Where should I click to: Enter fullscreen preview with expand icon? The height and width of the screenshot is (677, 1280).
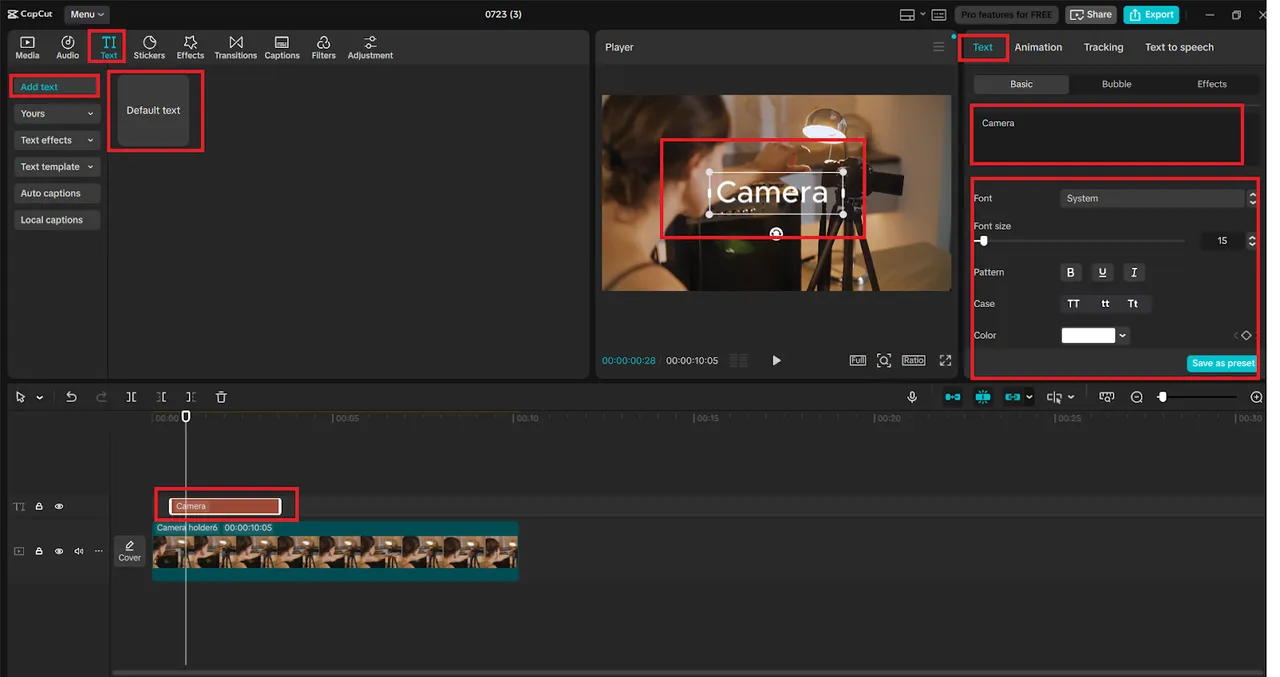click(x=945, y=360)
